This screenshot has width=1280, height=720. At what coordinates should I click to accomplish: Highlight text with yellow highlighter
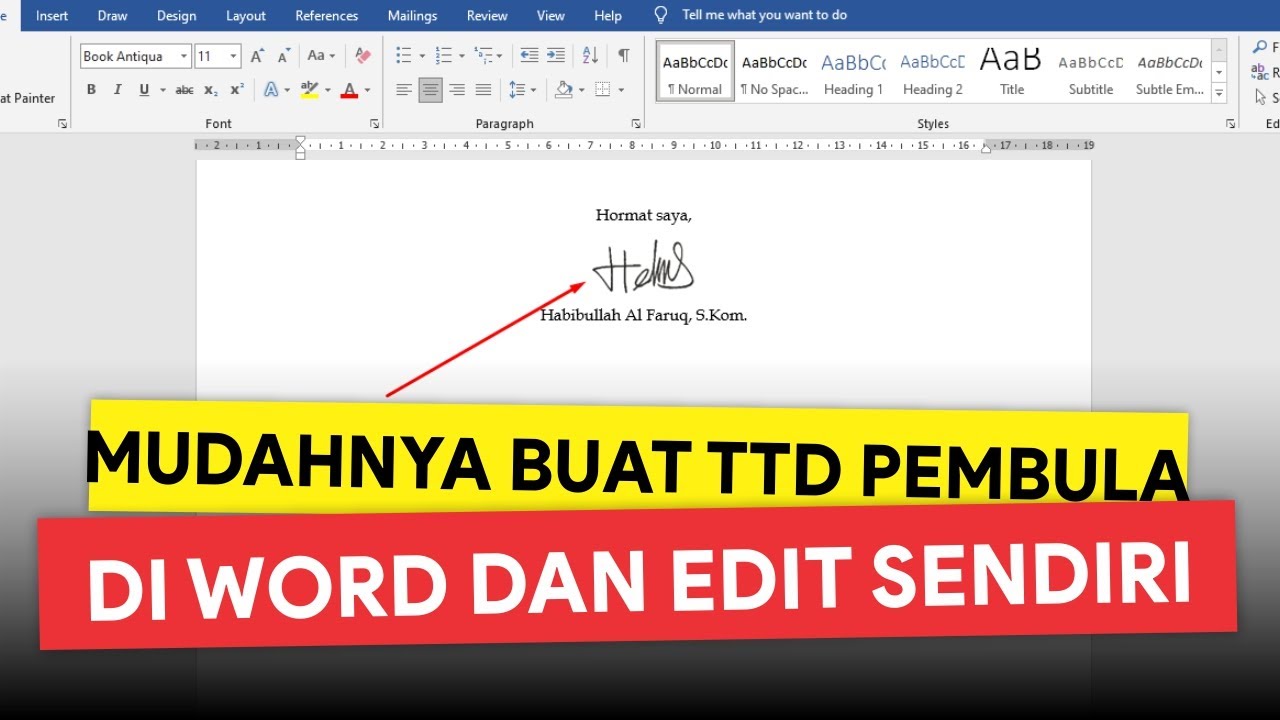tap(309, 90)
